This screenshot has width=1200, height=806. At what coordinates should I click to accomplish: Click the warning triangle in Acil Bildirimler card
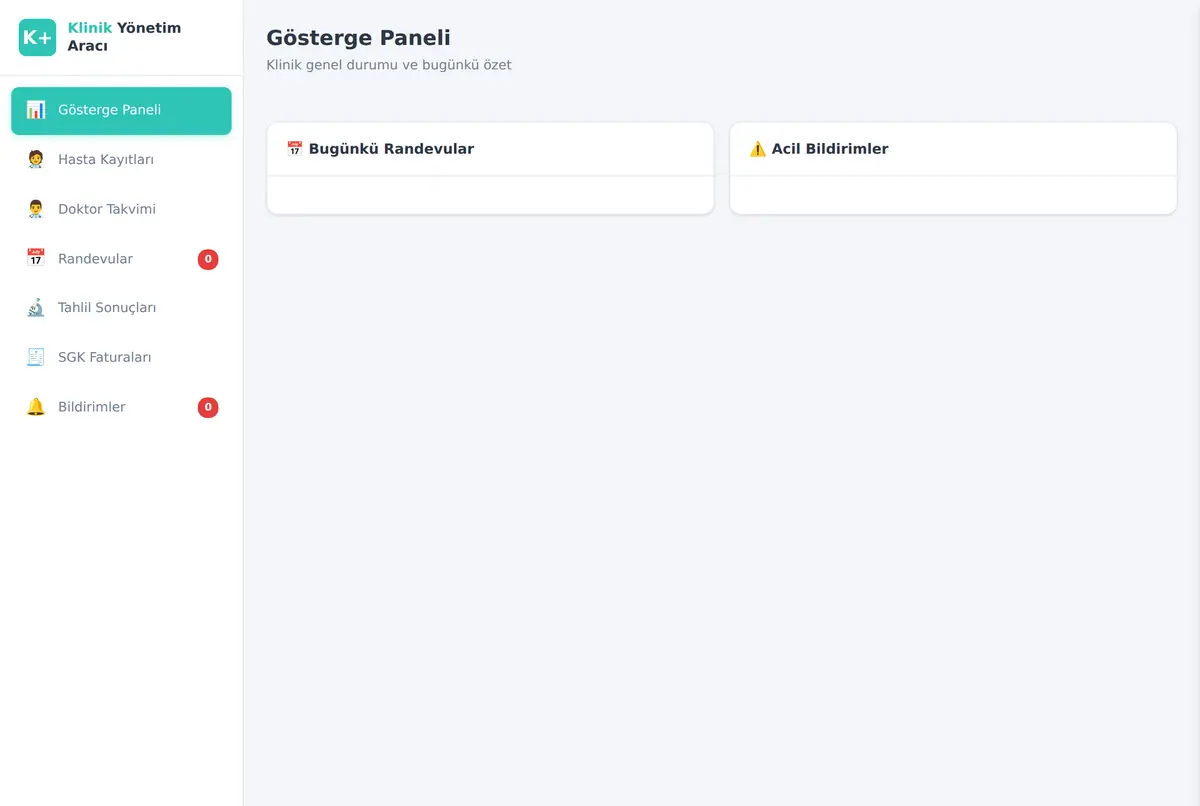(758, 149)
